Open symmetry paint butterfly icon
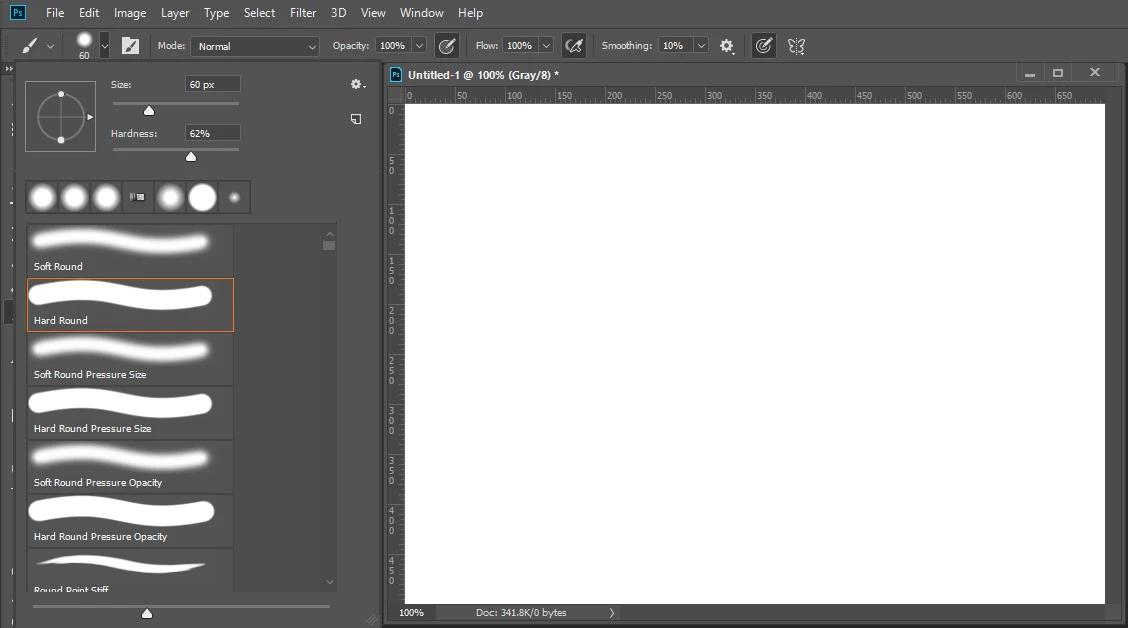Image resolution: width=1128 pixels, height=628 pixels. tap(796, 47)
